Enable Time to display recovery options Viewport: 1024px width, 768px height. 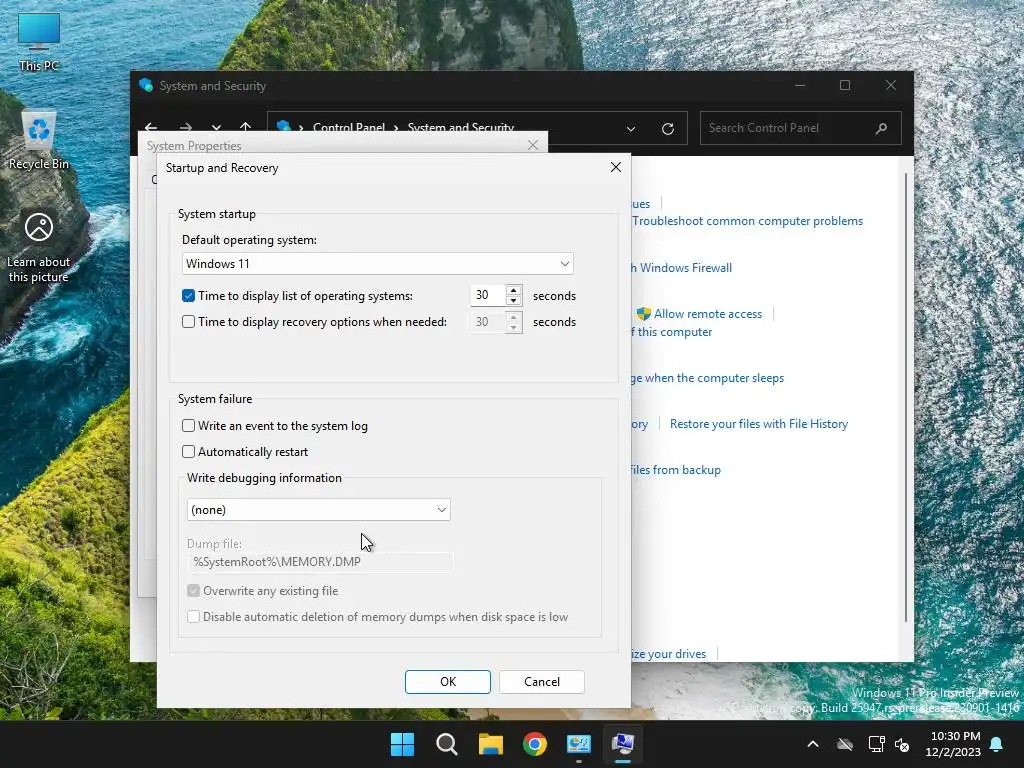coord(188,322)
